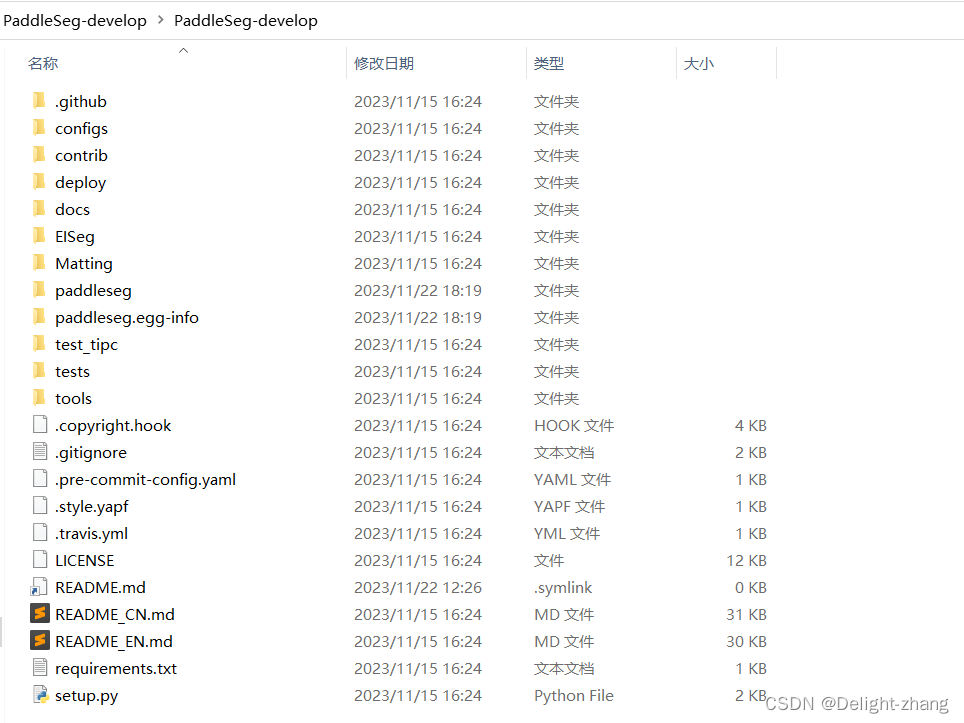
Task: Select the paddleseg folder name
Action: click(93, 291)
